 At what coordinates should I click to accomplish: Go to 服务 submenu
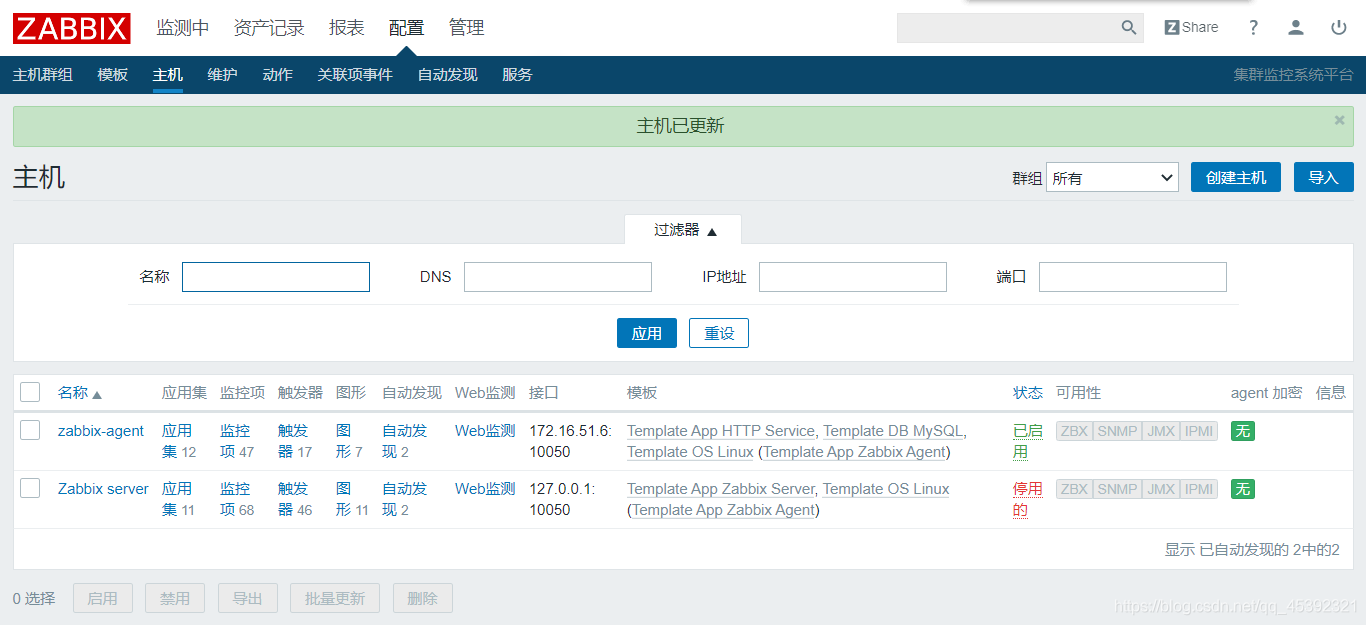pos(517,75)
